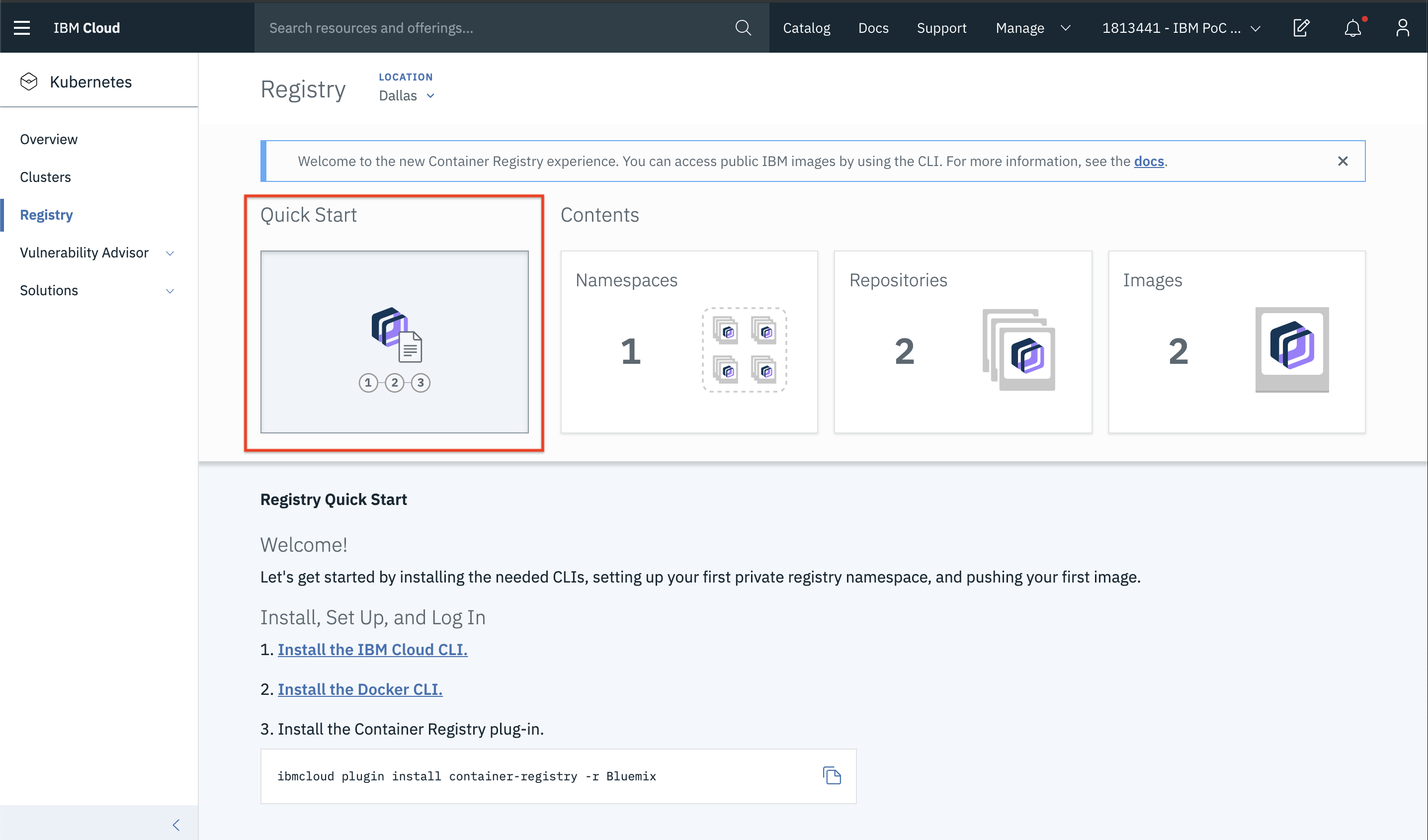Select Registry in the sidebar
This screenshot has height=840, width=1428.
[x=46, y=215]
